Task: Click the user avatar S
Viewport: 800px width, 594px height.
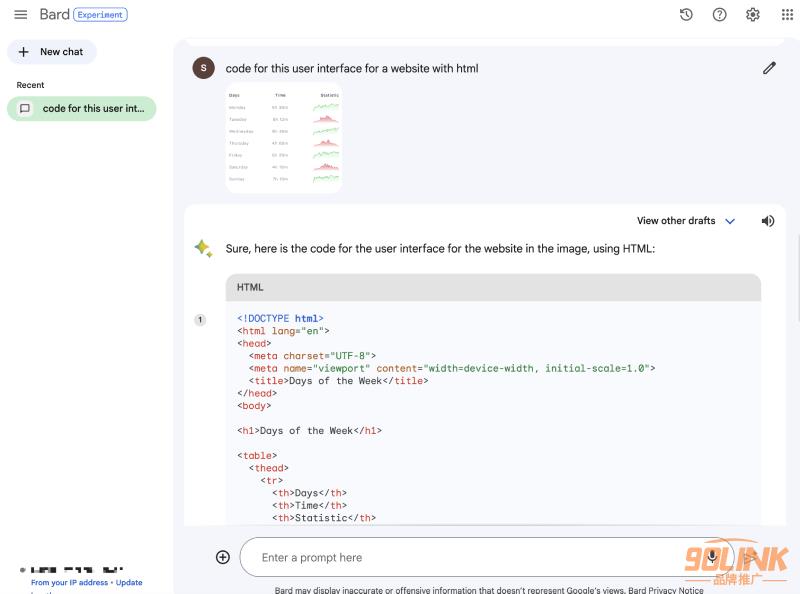Action: 204,68
